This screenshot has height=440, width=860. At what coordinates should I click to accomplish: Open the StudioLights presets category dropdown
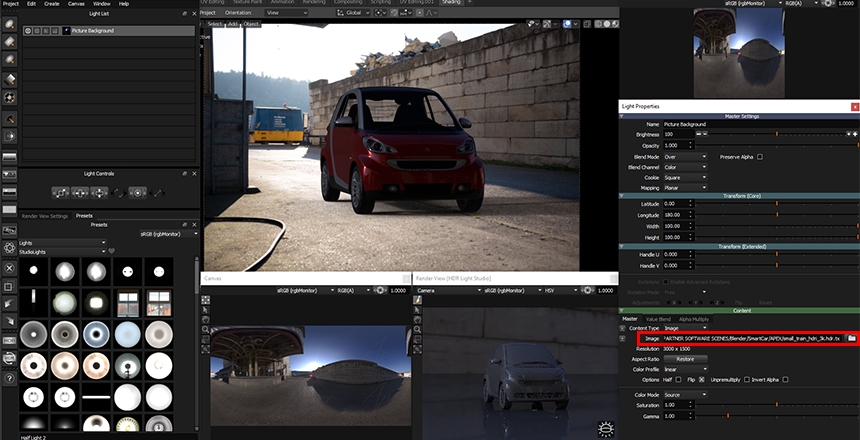(62, 251)
